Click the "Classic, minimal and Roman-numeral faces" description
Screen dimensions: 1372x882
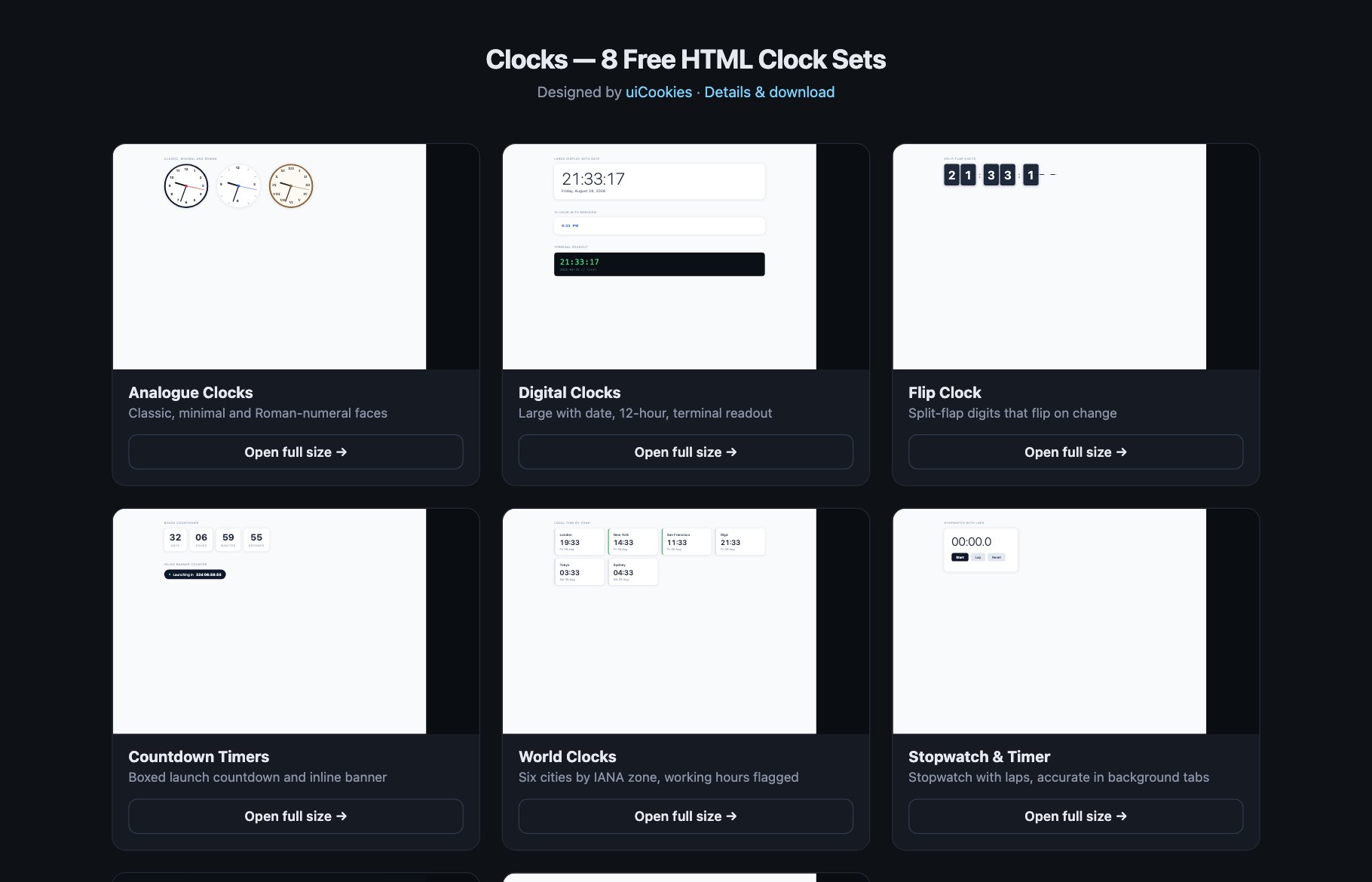coord(258,413)
